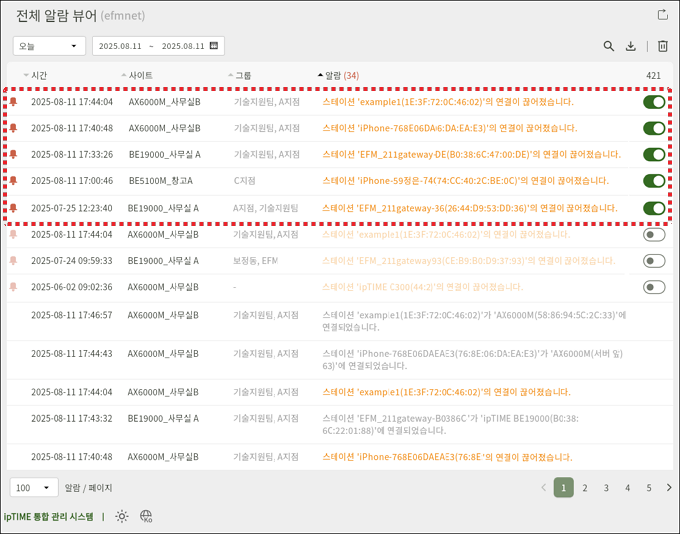The width and height of the screenshot is (680, 534).
Task: Go to page 3 of alarms
Action: click(606, 488)
